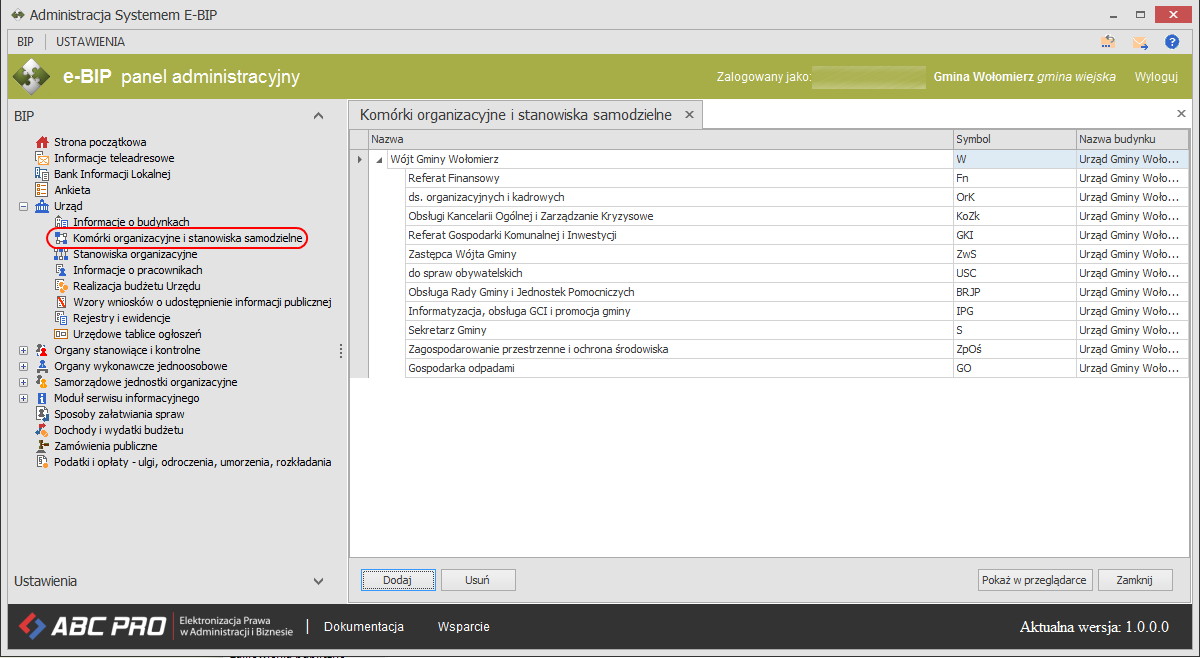
Task: Click the Ankieta survey icon
Action: point(42,190)
